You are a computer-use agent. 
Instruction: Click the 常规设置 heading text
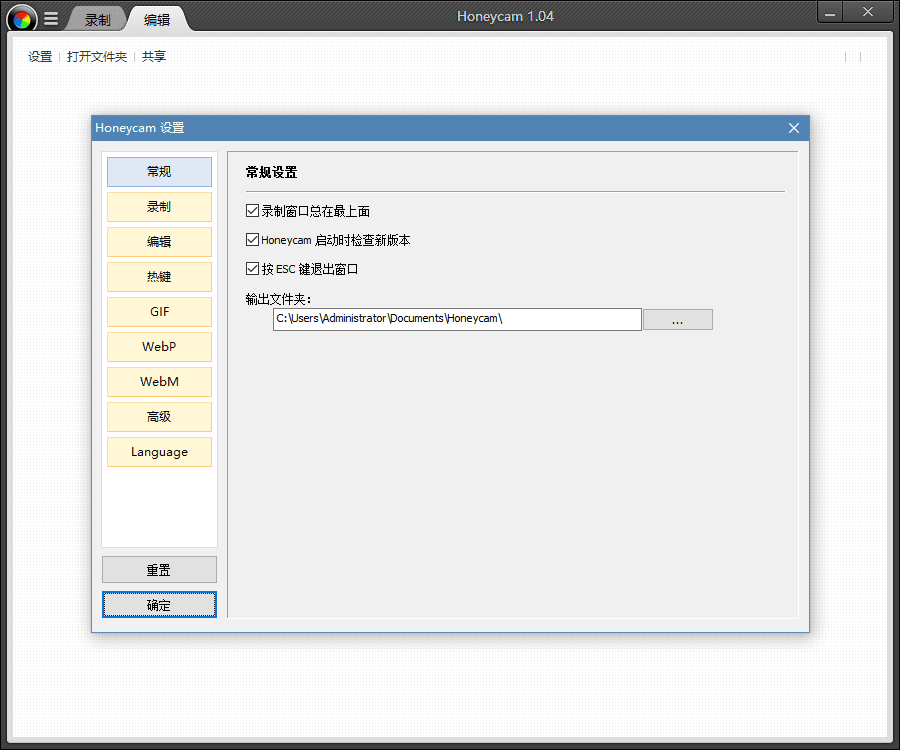click(271, 172)
